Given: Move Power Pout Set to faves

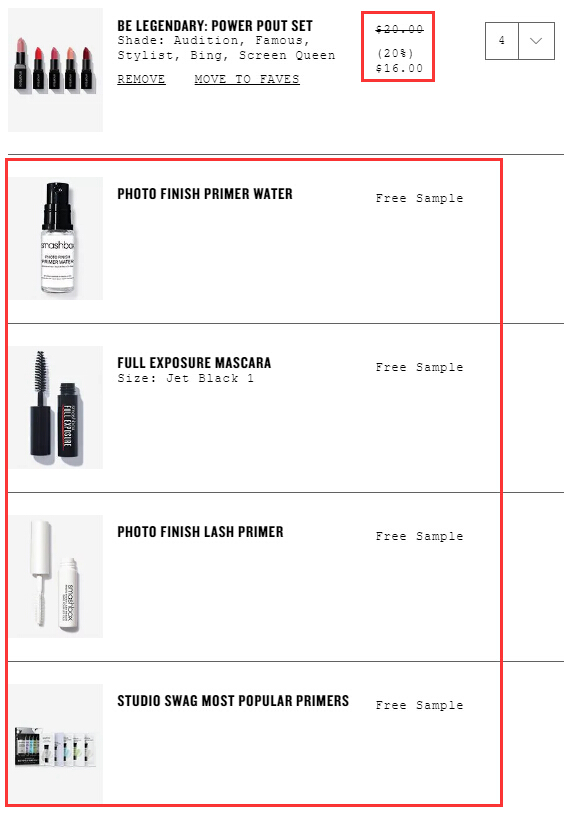Looking at the screenshot, I should [247, 79].
